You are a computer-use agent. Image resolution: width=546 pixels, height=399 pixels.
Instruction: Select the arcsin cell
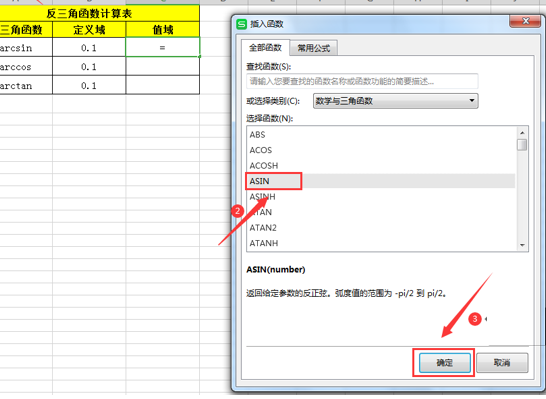point(26,47)
